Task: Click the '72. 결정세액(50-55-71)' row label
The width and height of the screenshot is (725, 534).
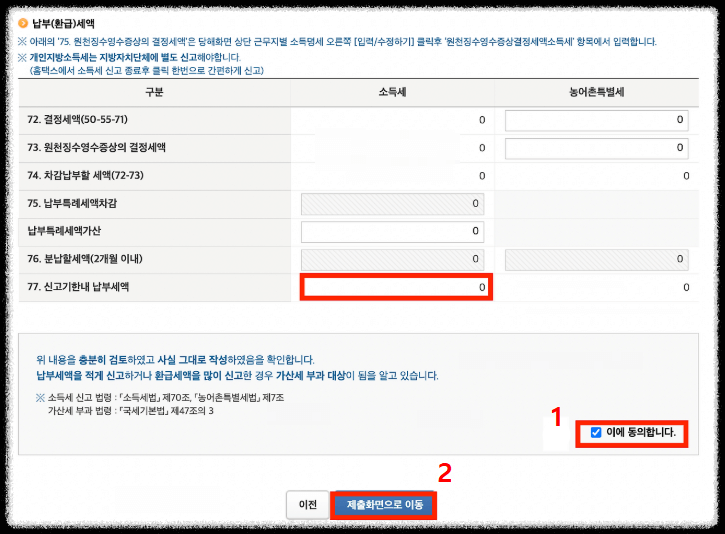Action: [77, 119]
